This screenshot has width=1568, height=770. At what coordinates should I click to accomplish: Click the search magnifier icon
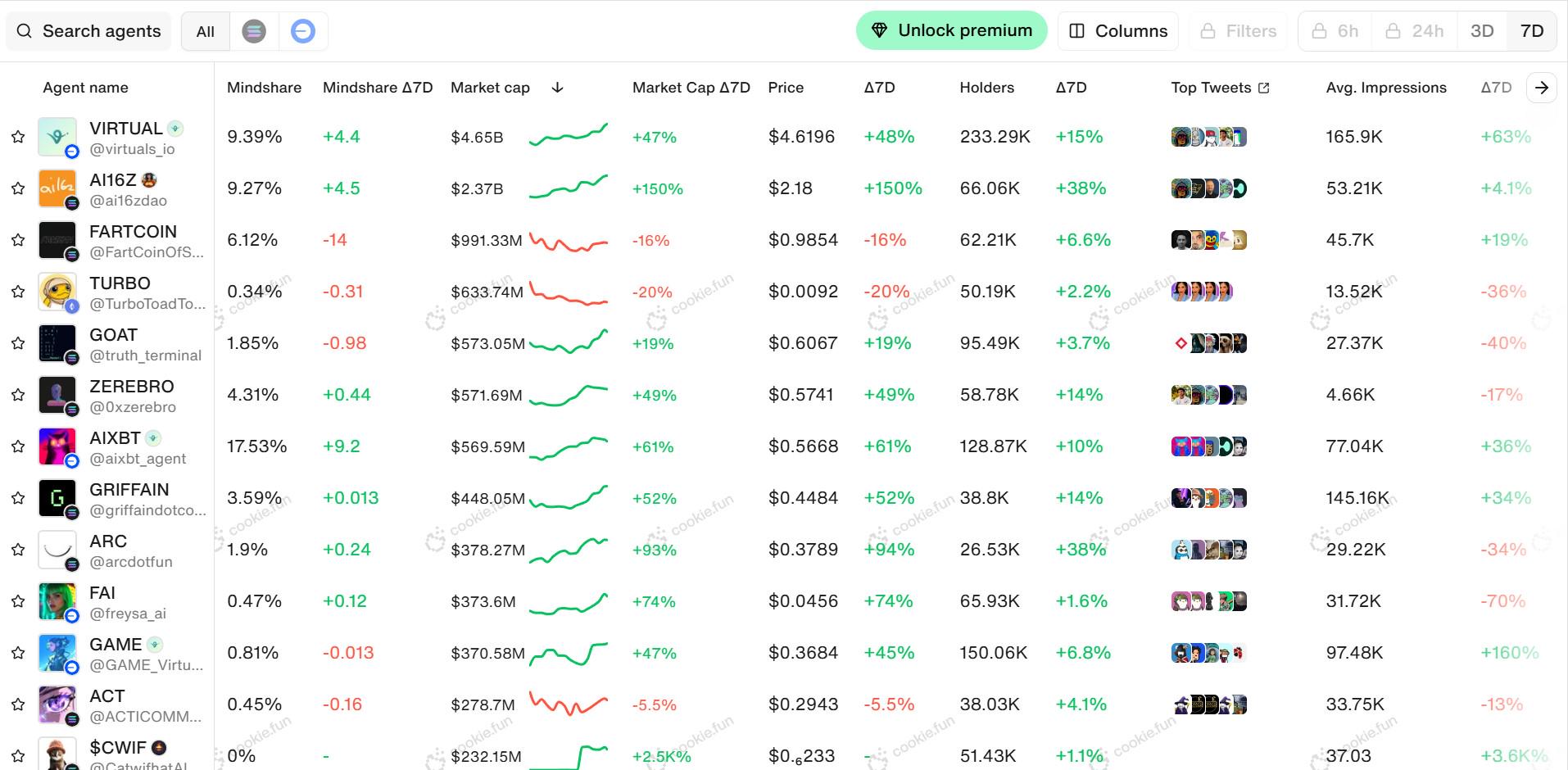(24, 30)
